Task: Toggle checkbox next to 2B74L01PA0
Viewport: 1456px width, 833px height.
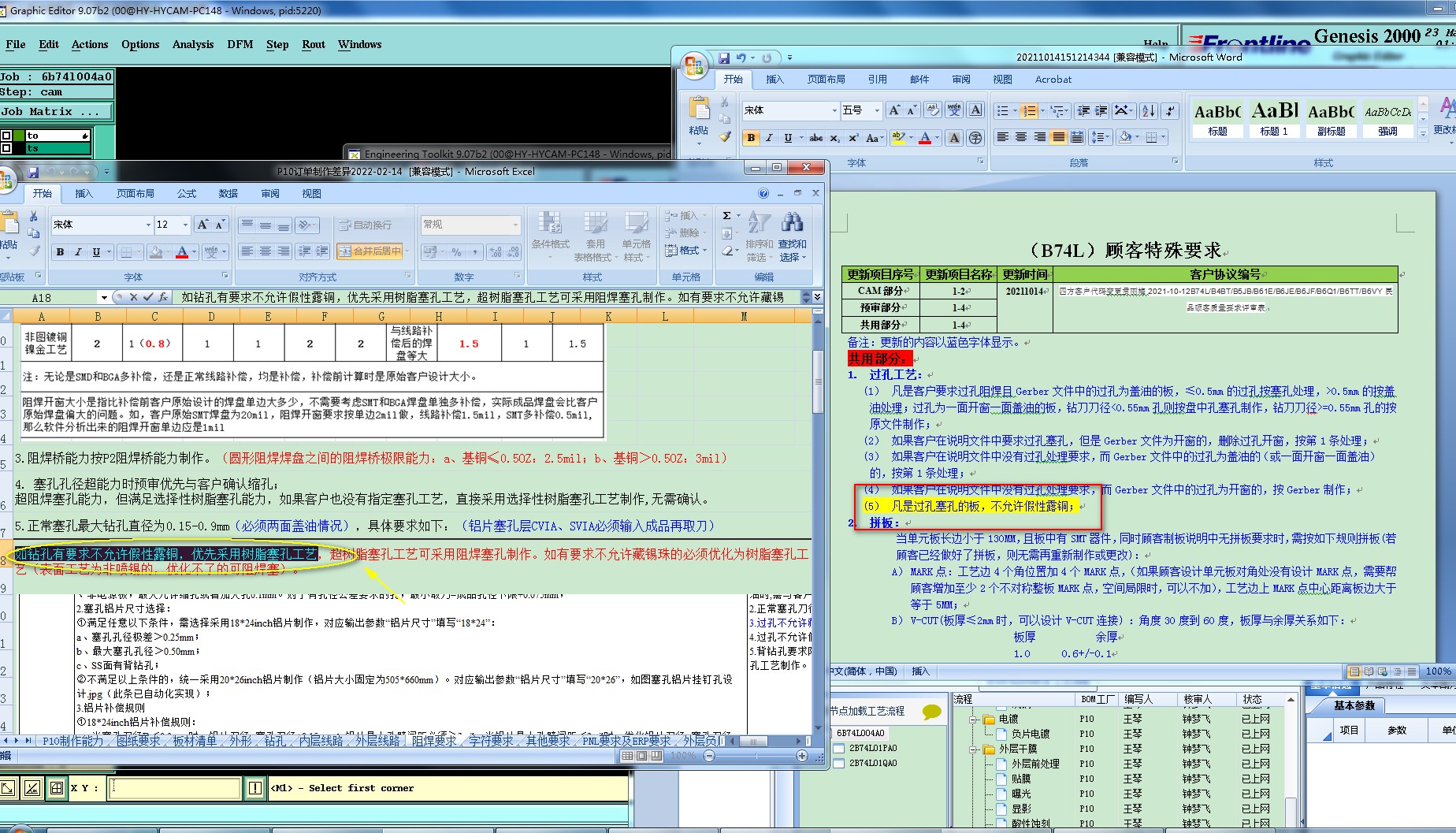Action: pyautogui.click(x=838, y=748)
